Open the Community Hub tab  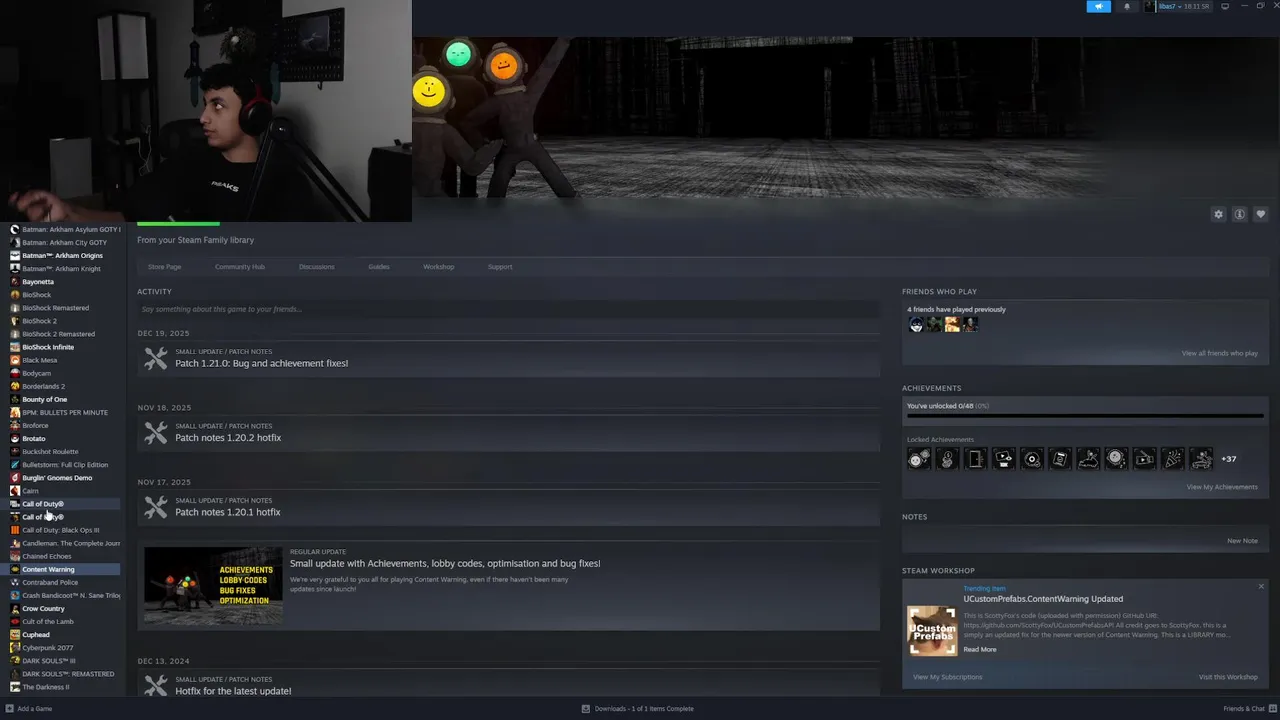(x=240, y=267)
